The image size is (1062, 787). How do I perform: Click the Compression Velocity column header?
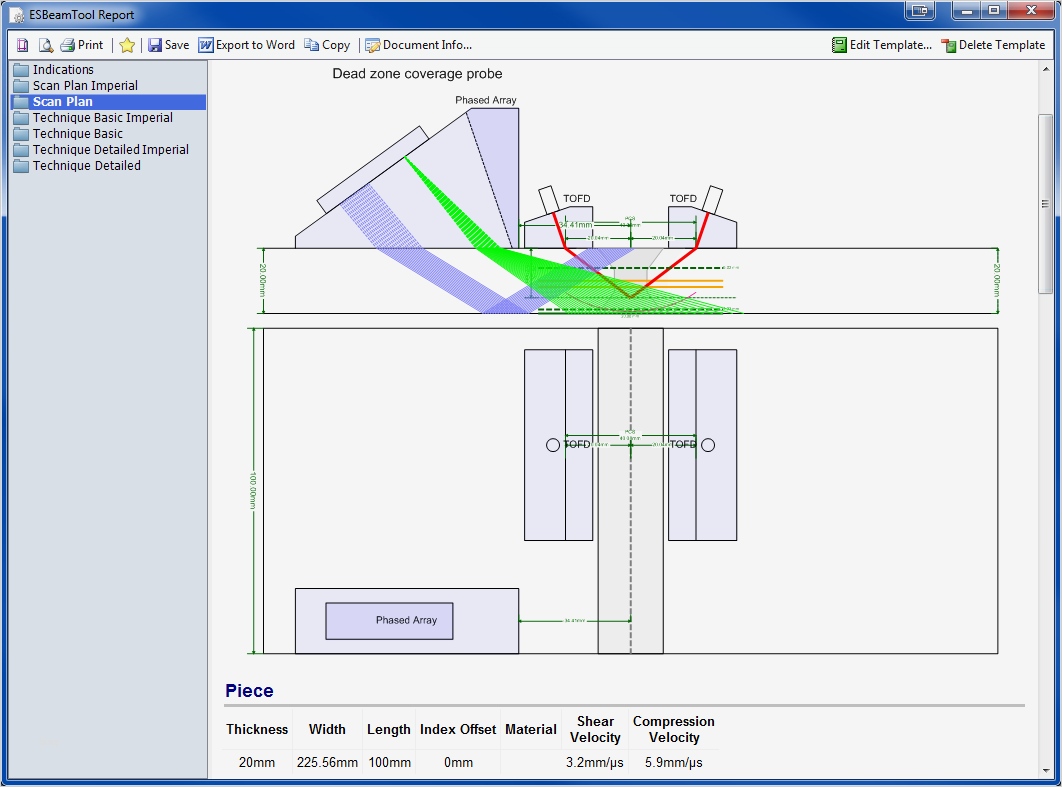pos(674,729)
